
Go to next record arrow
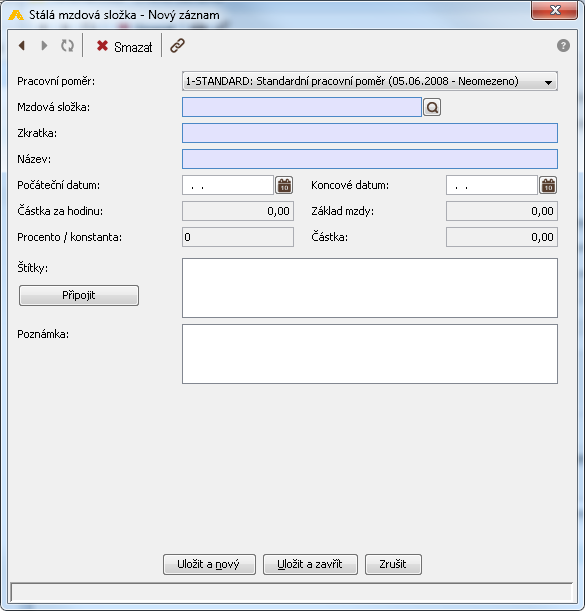coord(44,46)
